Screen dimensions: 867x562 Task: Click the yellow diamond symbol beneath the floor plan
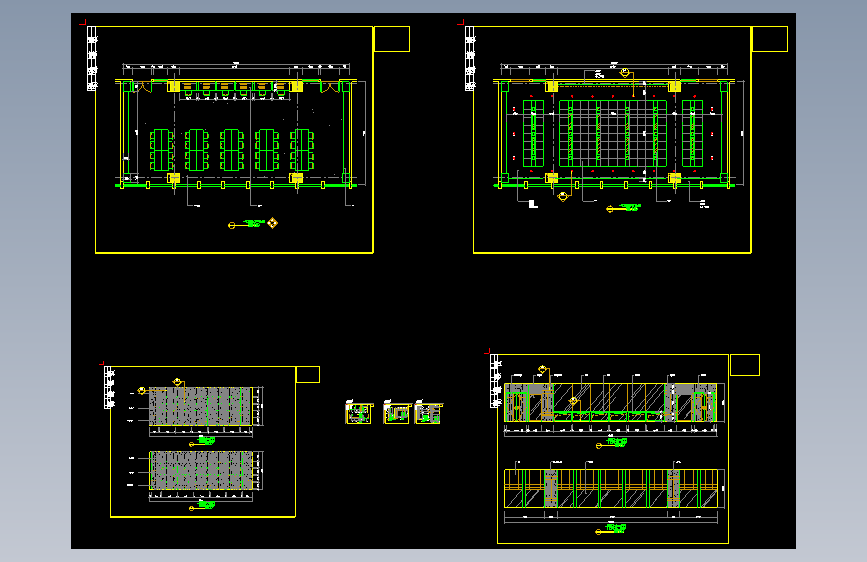pyautogui.click(x=273, y=223)
